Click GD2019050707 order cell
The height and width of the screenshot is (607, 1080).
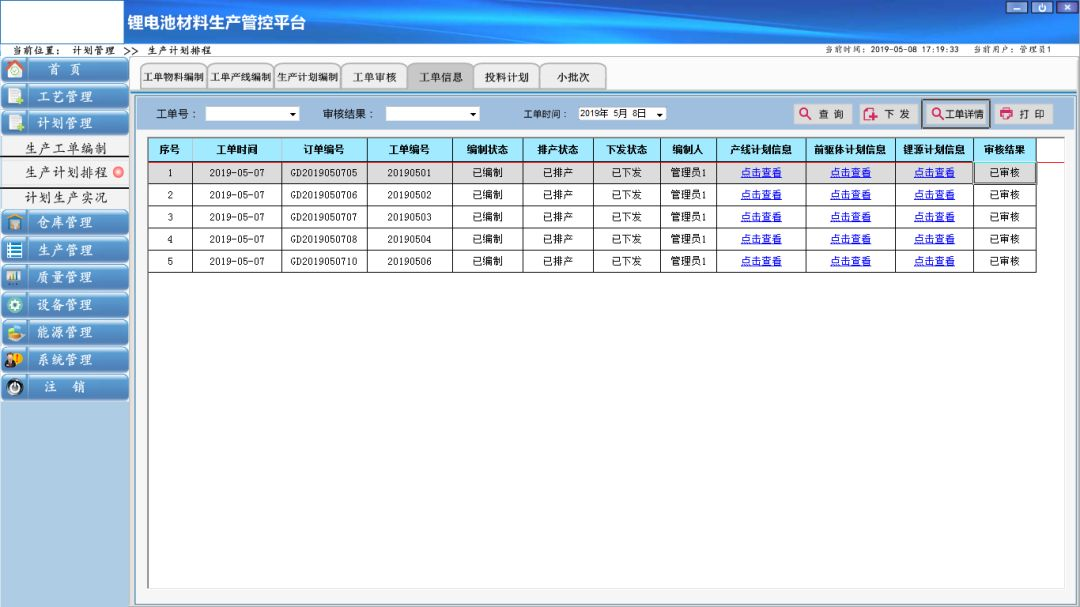click(x=324, y=217)
